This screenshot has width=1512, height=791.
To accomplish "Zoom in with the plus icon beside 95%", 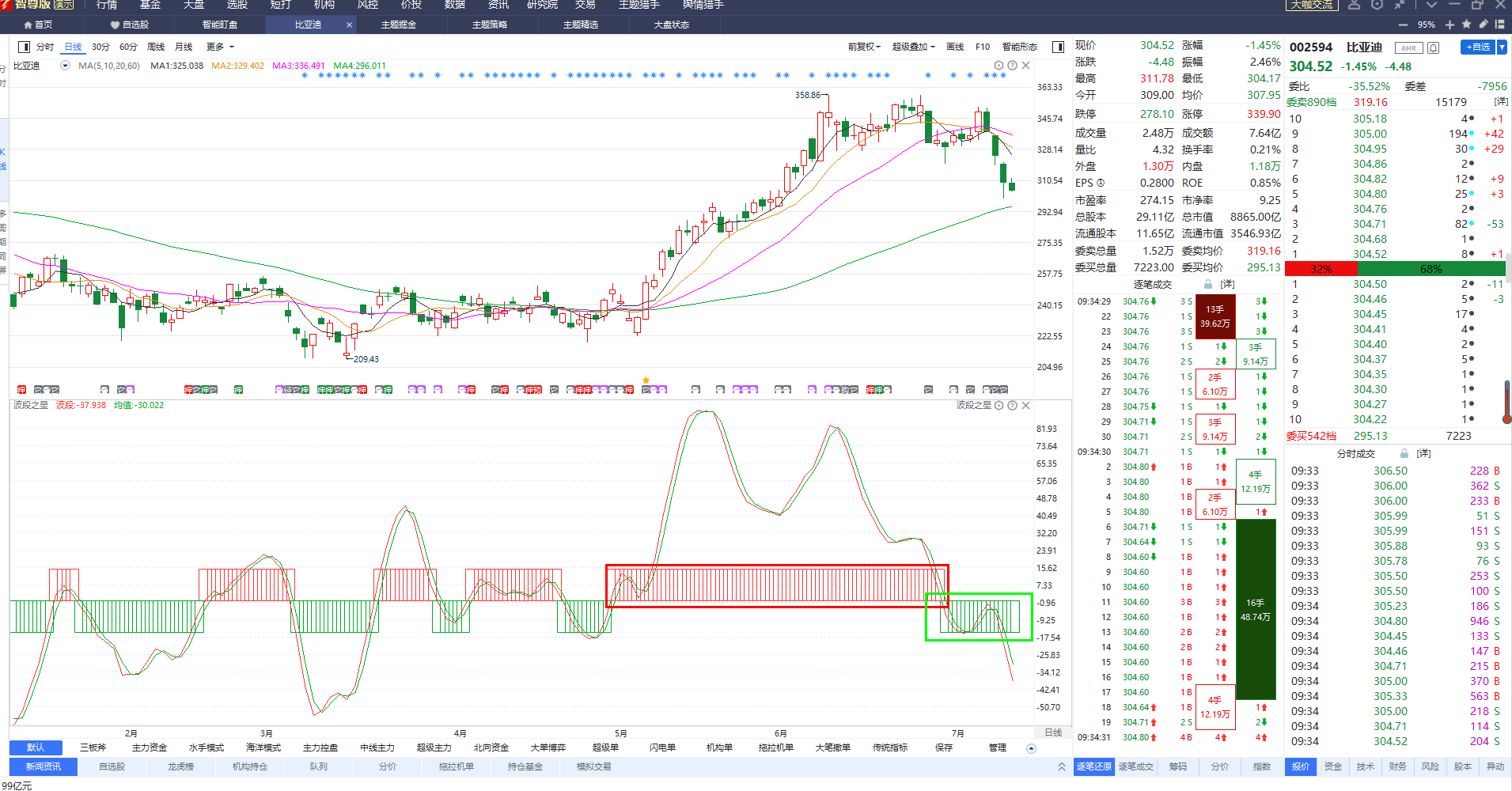I will coord(1449,25).
